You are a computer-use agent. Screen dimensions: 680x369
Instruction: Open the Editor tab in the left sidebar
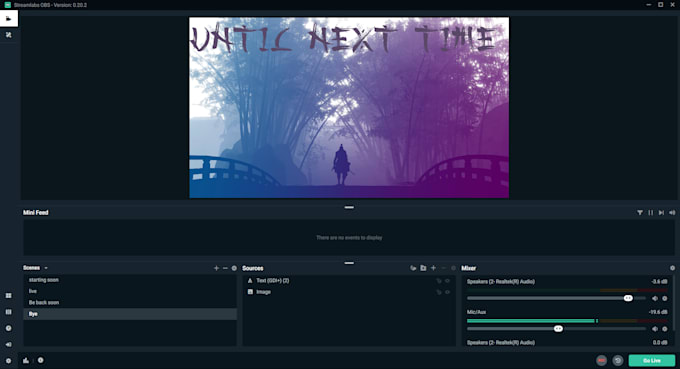click(x=9, y=19)
